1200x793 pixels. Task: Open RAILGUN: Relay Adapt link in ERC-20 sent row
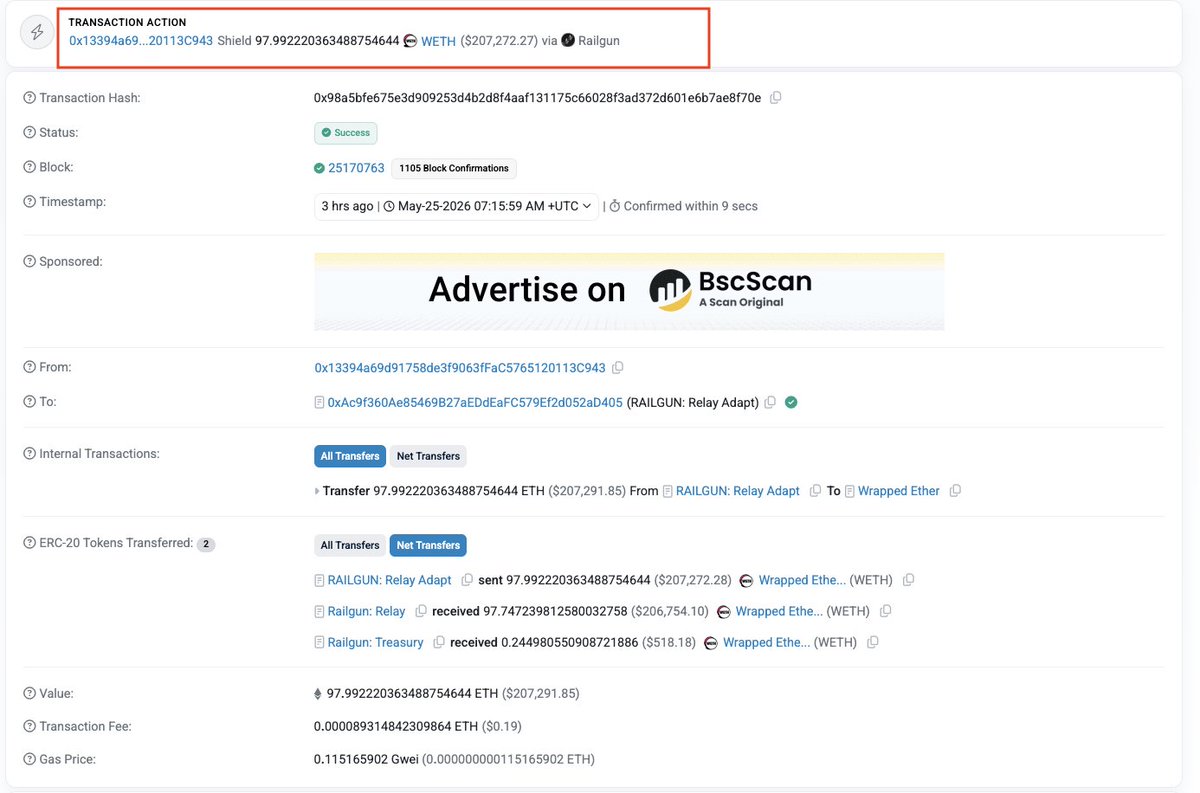[x=390, y=580]
